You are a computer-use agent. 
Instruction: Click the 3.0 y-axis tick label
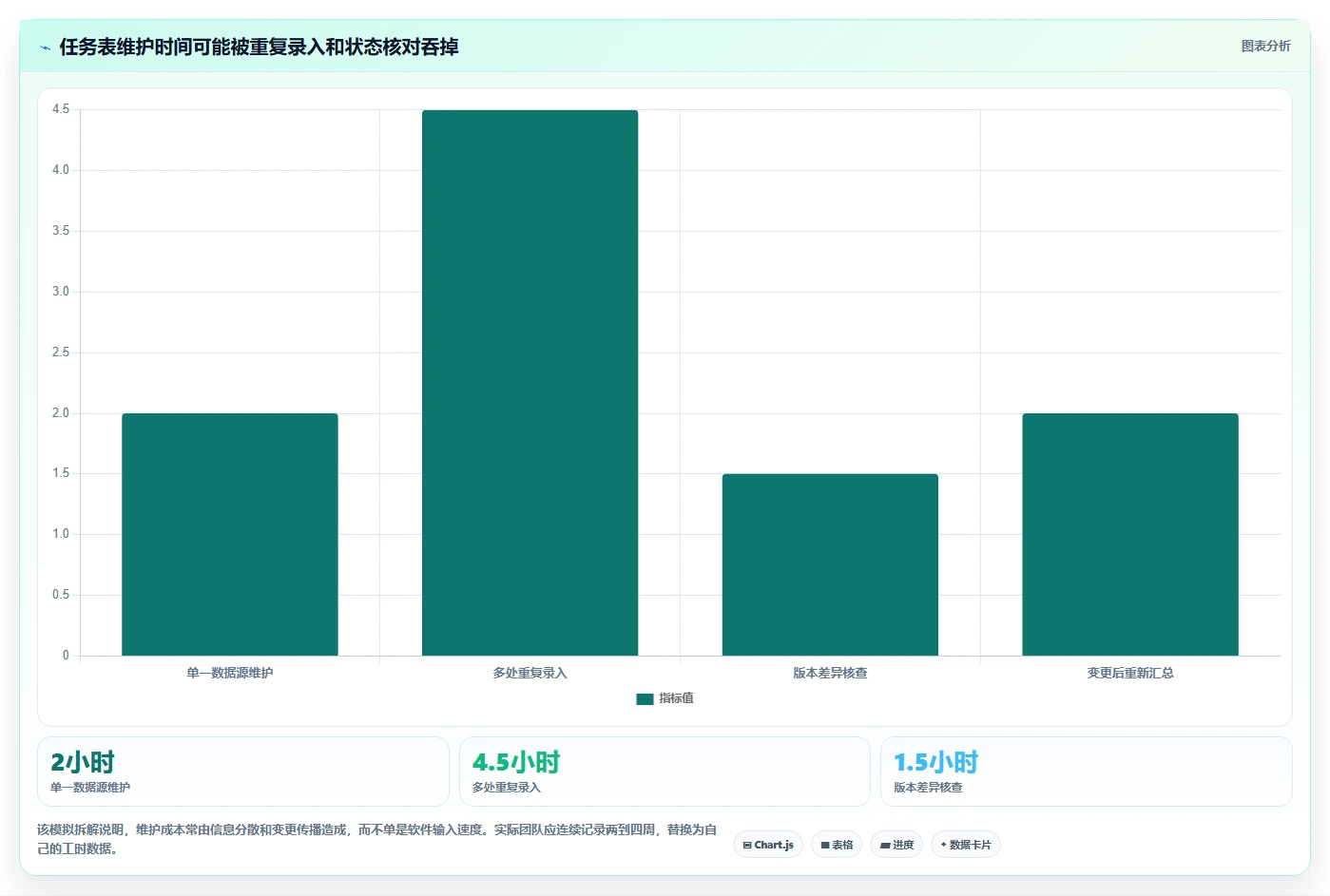pyautogui.click(x=61, y=292)
